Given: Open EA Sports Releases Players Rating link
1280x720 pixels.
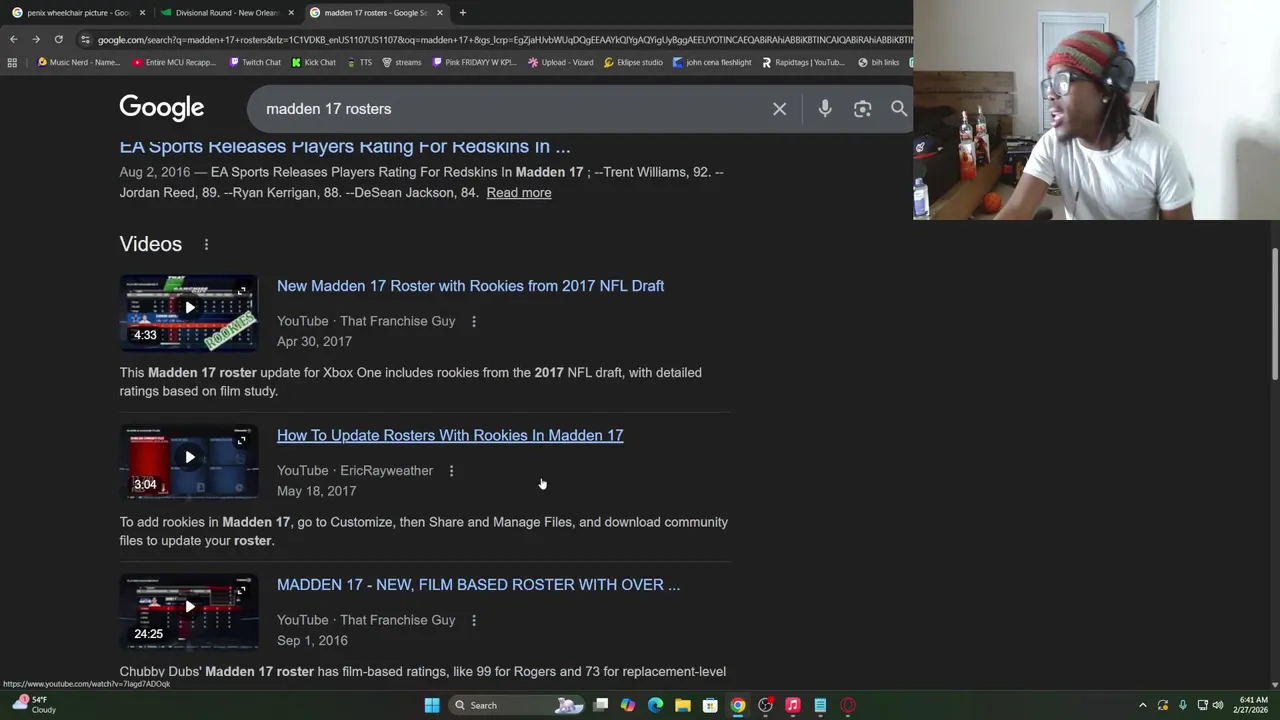Looking at the screenshot, I should [345, 146].
